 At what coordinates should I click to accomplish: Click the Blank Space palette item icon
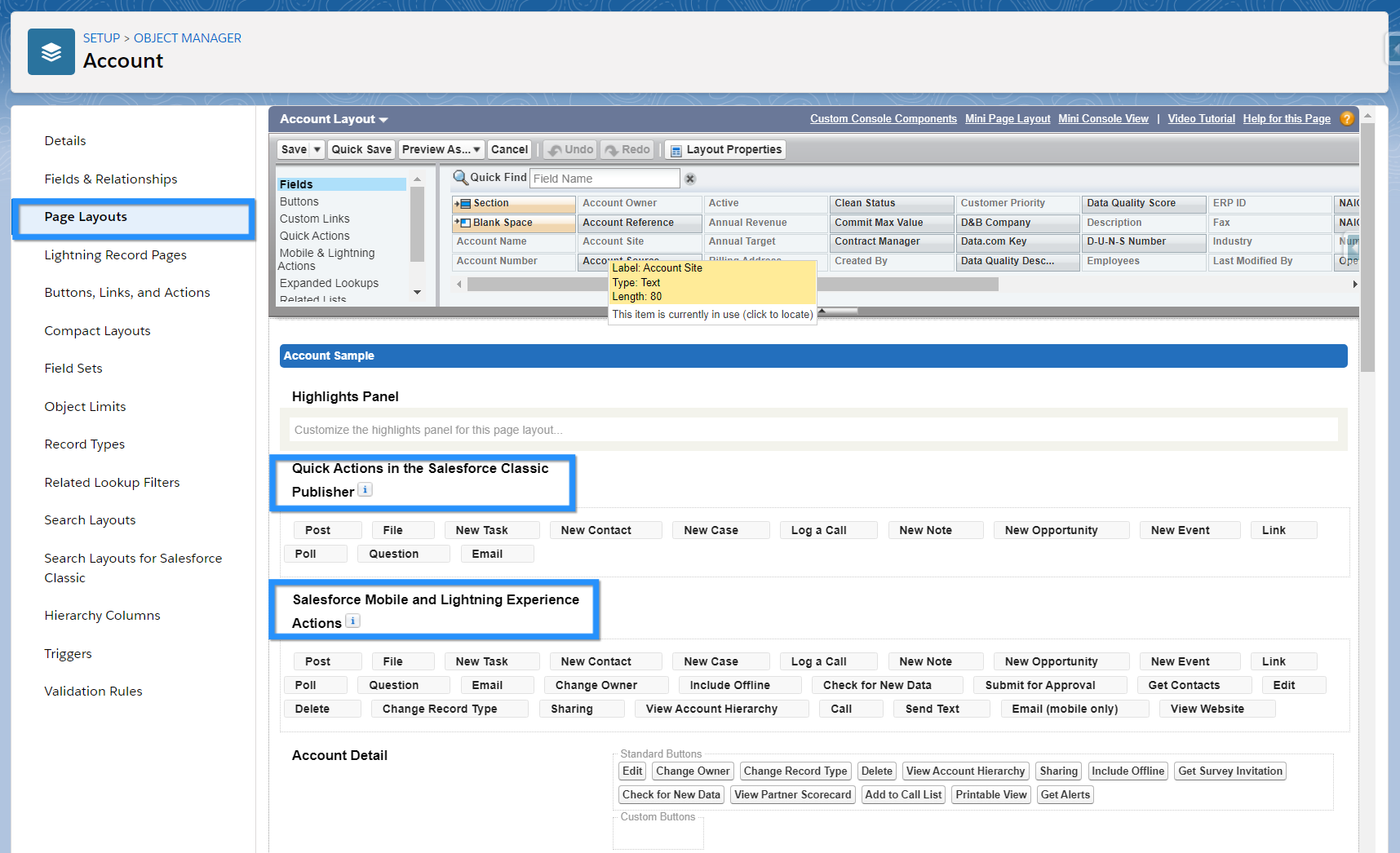(464, 223)
